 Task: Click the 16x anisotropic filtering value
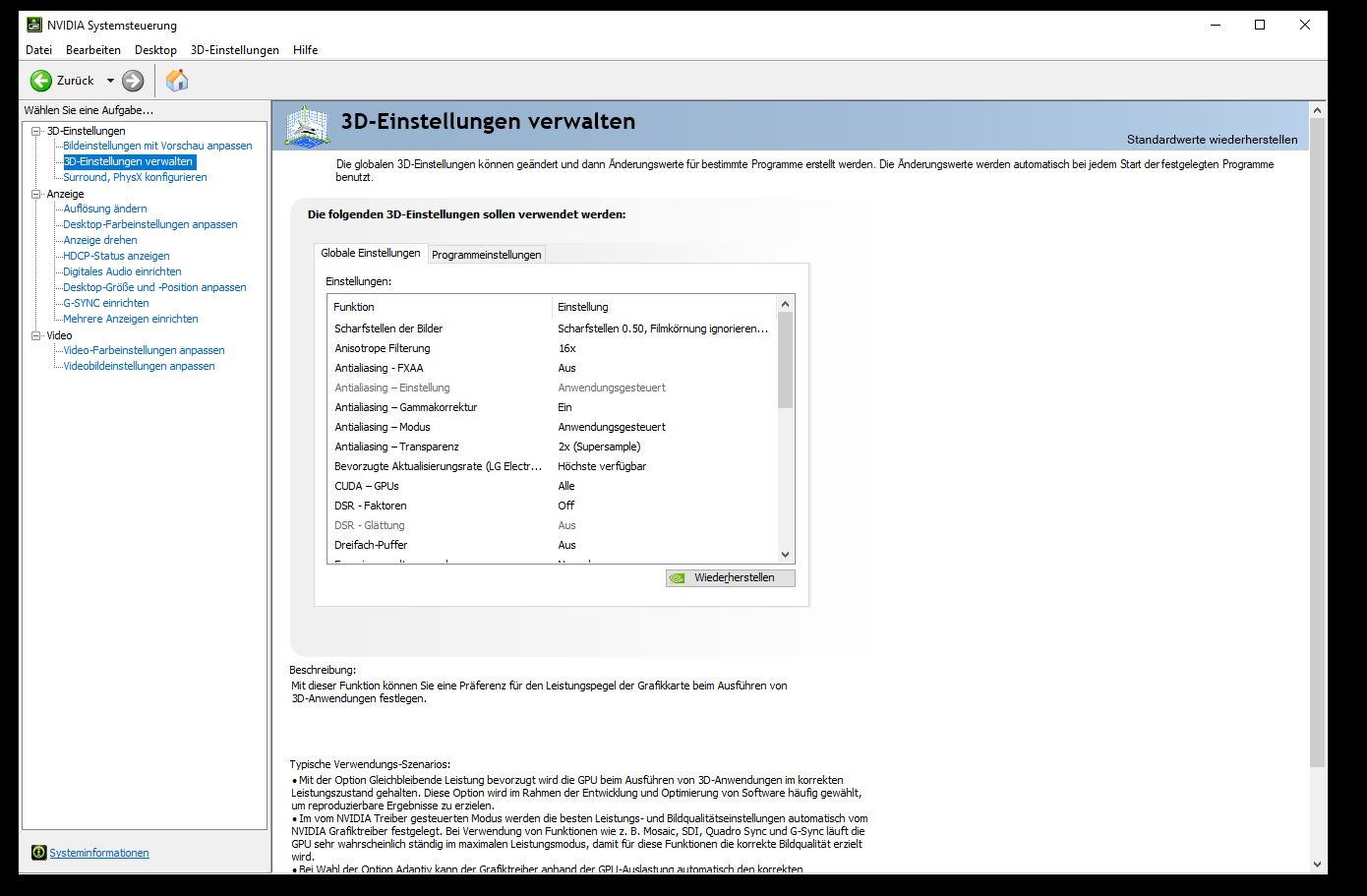point(567,348)
